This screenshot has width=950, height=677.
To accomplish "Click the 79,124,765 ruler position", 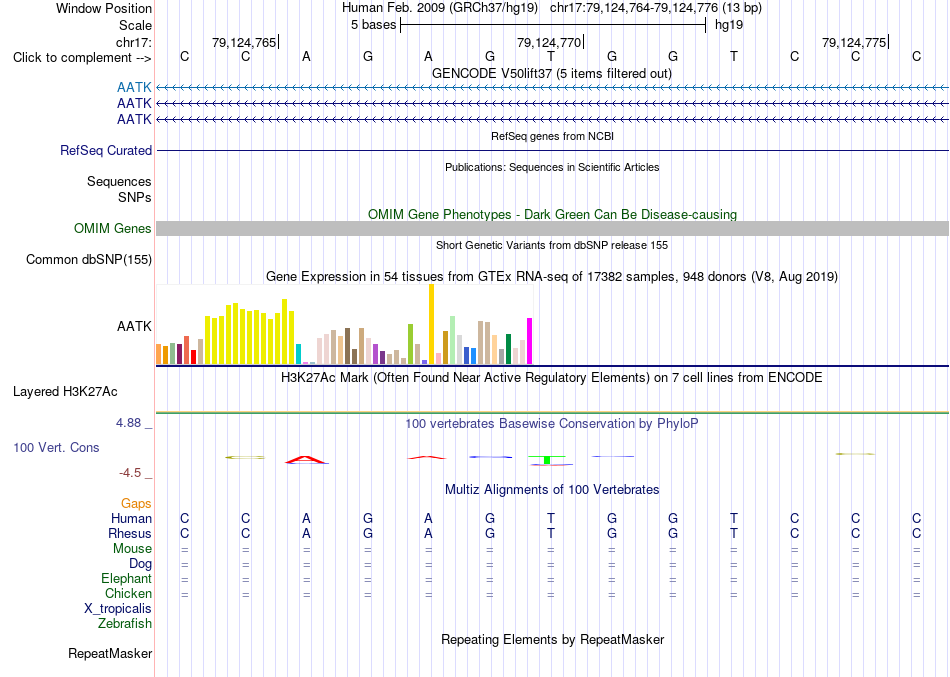I will 244,42.
